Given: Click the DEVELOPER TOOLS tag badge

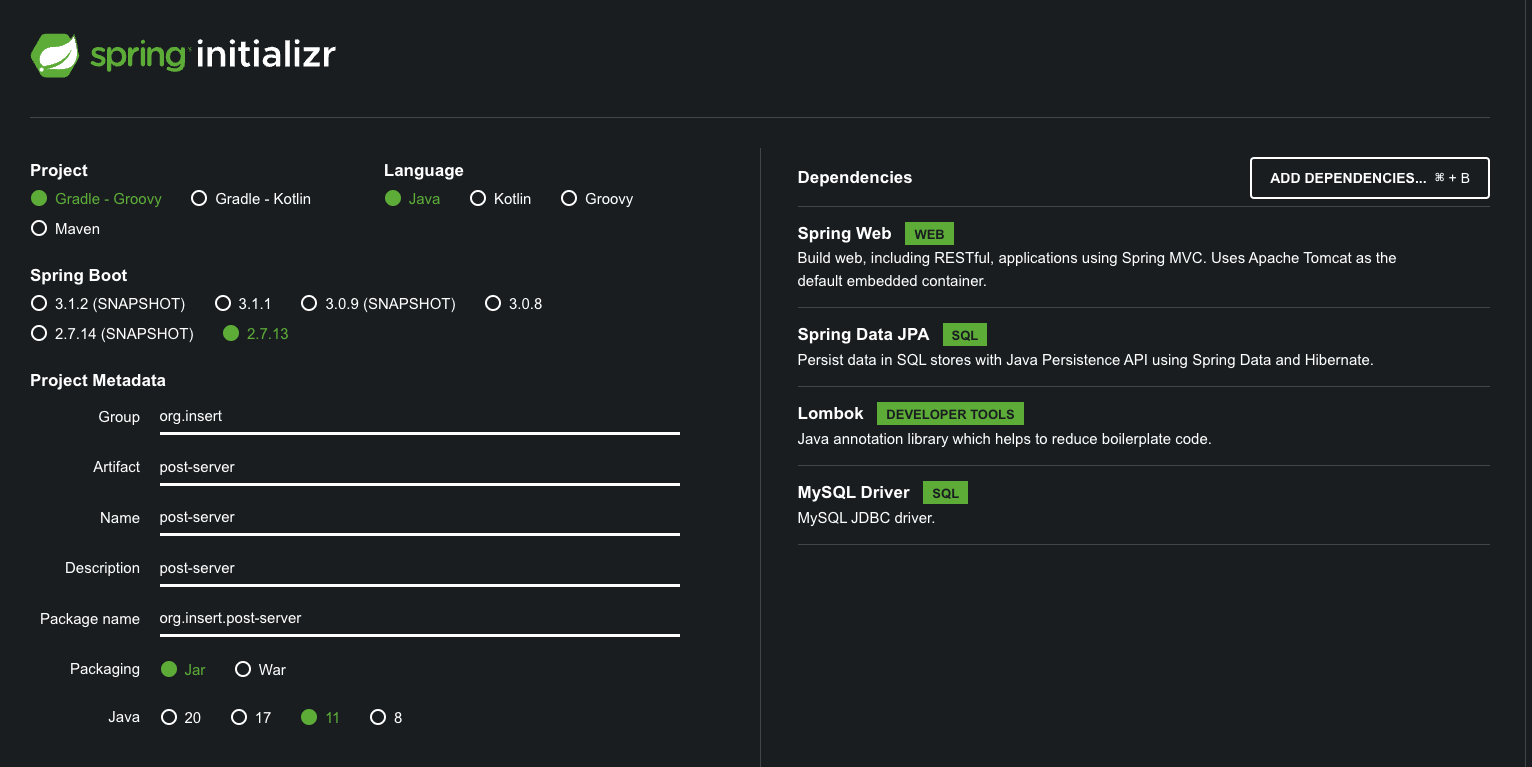Looking at the screenshot, I should pyautogui.click(x=950, y=414).
